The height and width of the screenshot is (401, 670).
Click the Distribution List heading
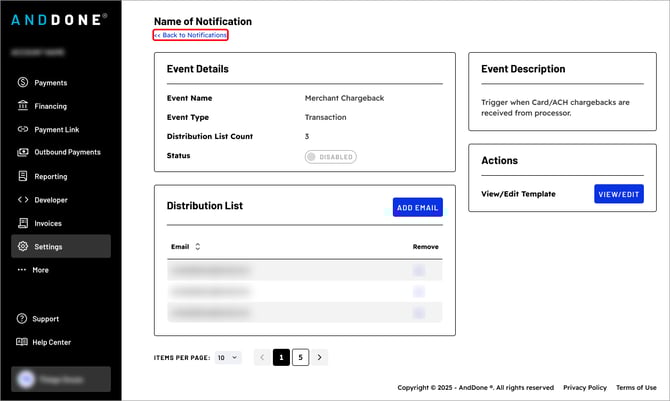point(205,206)
